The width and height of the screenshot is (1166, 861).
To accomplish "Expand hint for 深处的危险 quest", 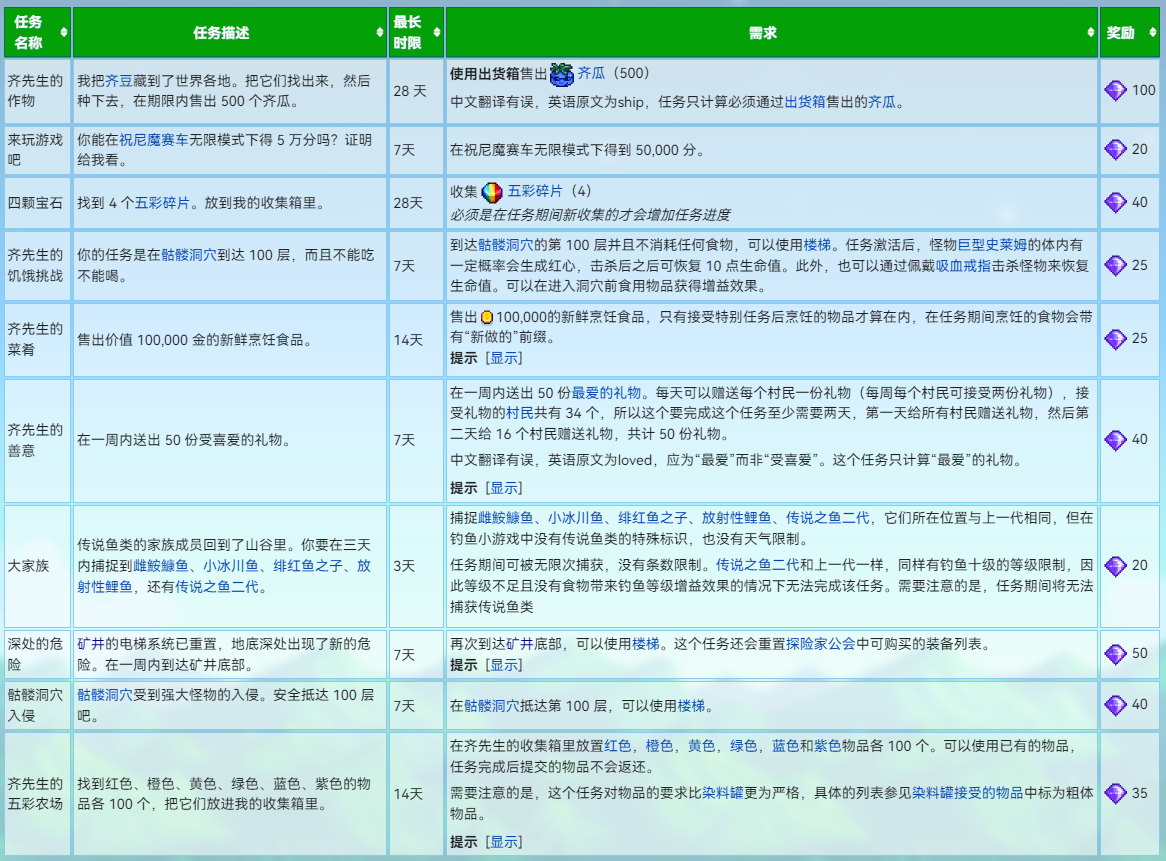I will (x=504, y=665).
